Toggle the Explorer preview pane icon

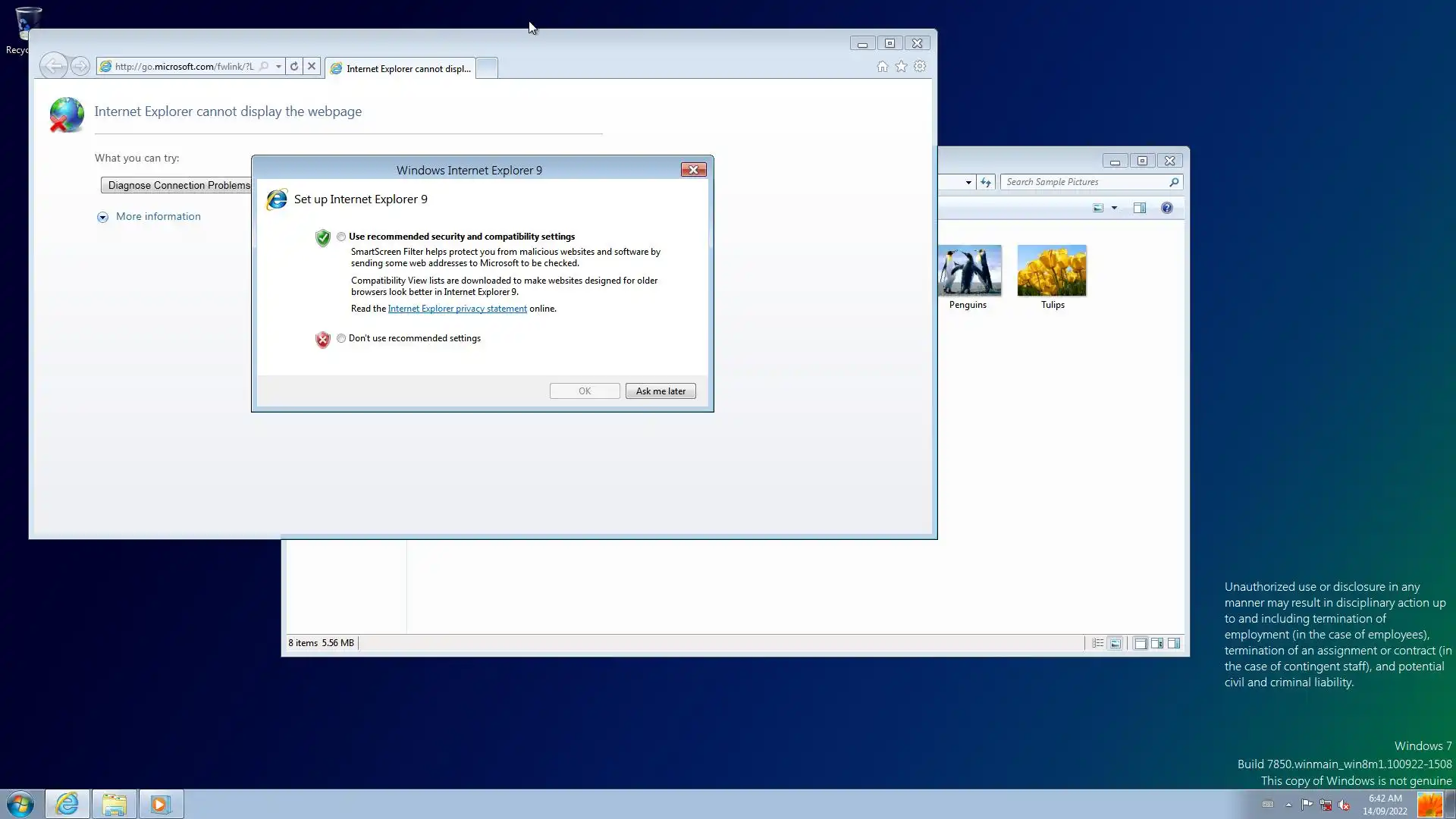coord(1139,208)
